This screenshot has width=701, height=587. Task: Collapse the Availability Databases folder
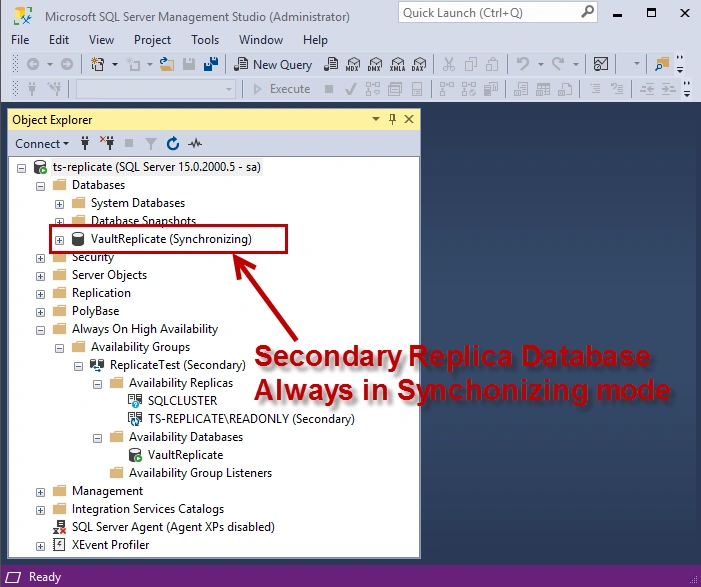[x=97, y=438]
